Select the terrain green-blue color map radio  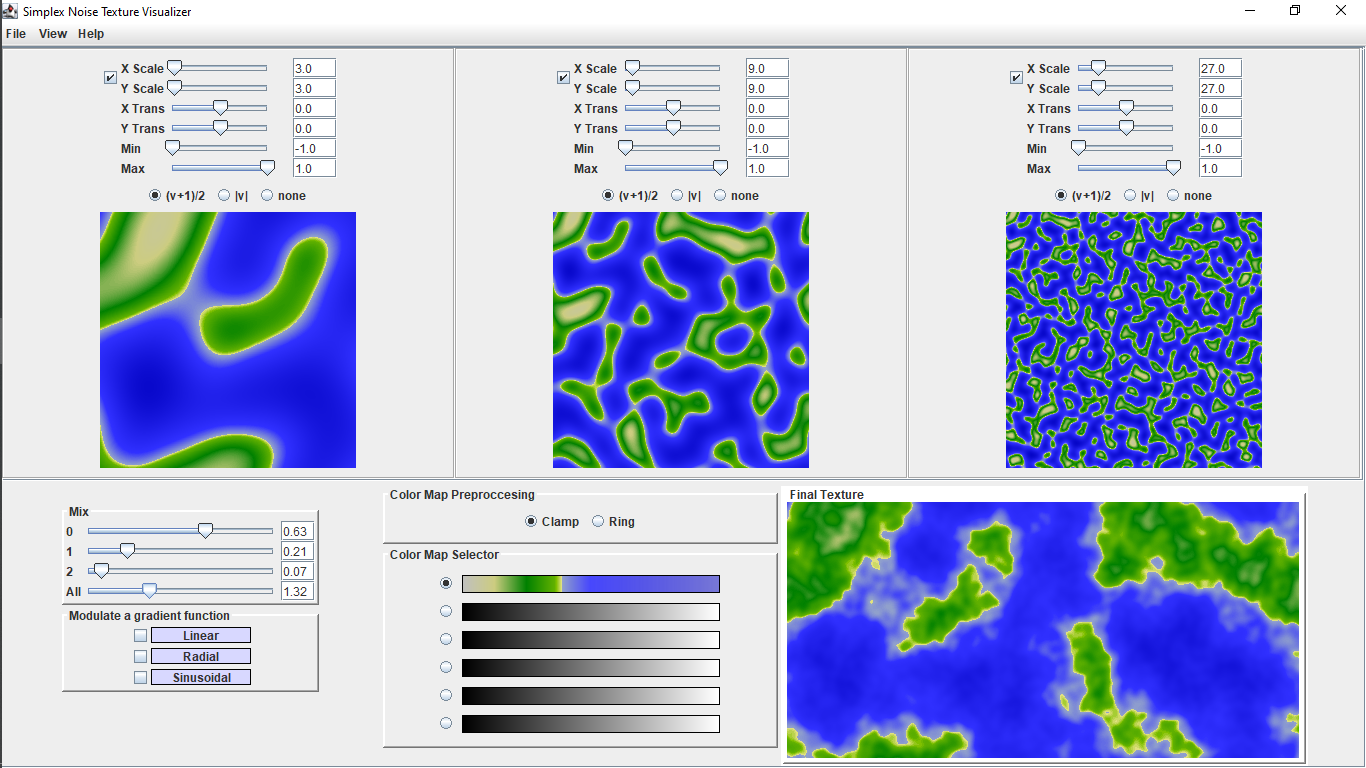coord(446,584)
